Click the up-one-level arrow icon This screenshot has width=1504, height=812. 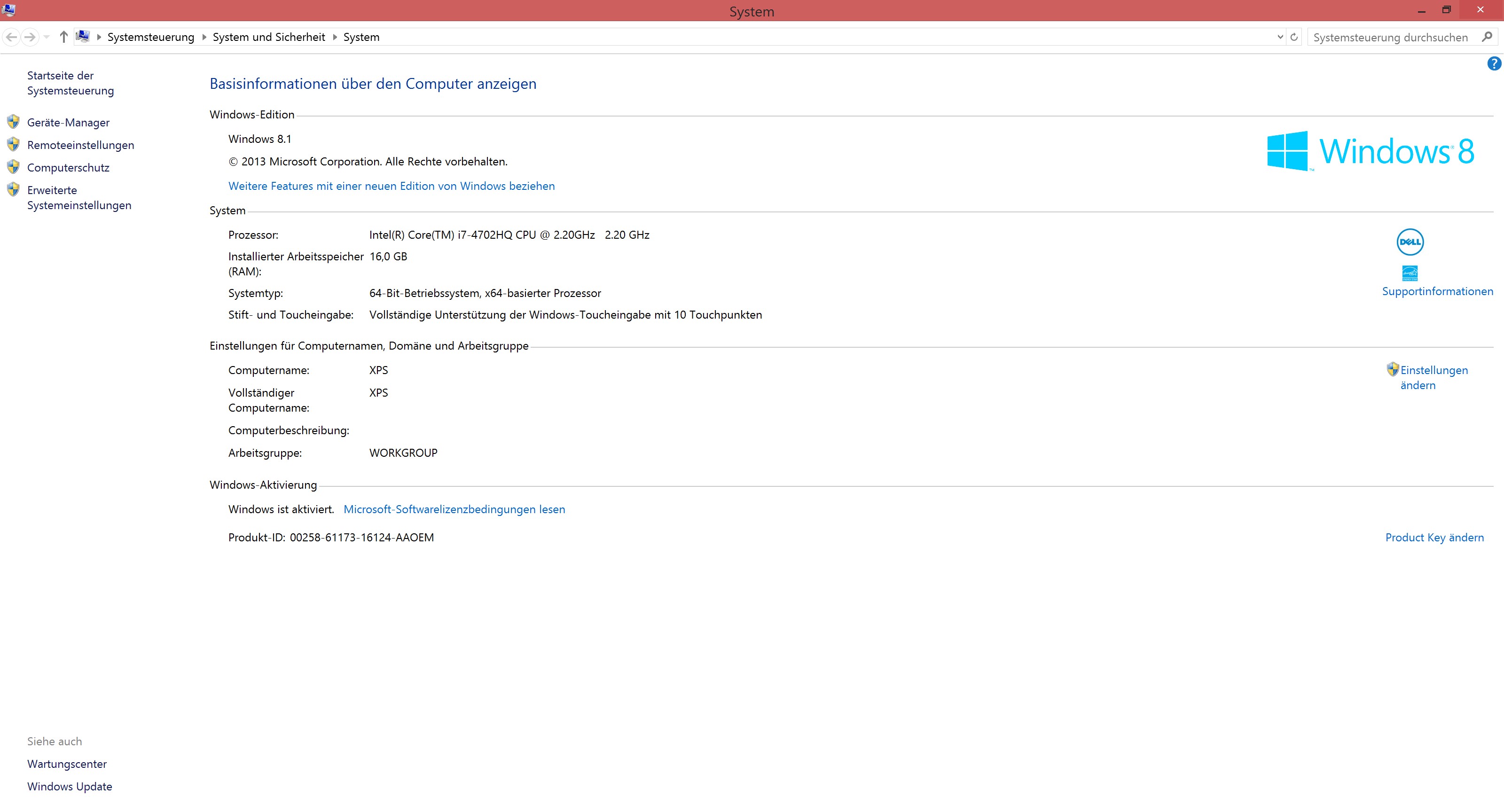pos(63,37)
